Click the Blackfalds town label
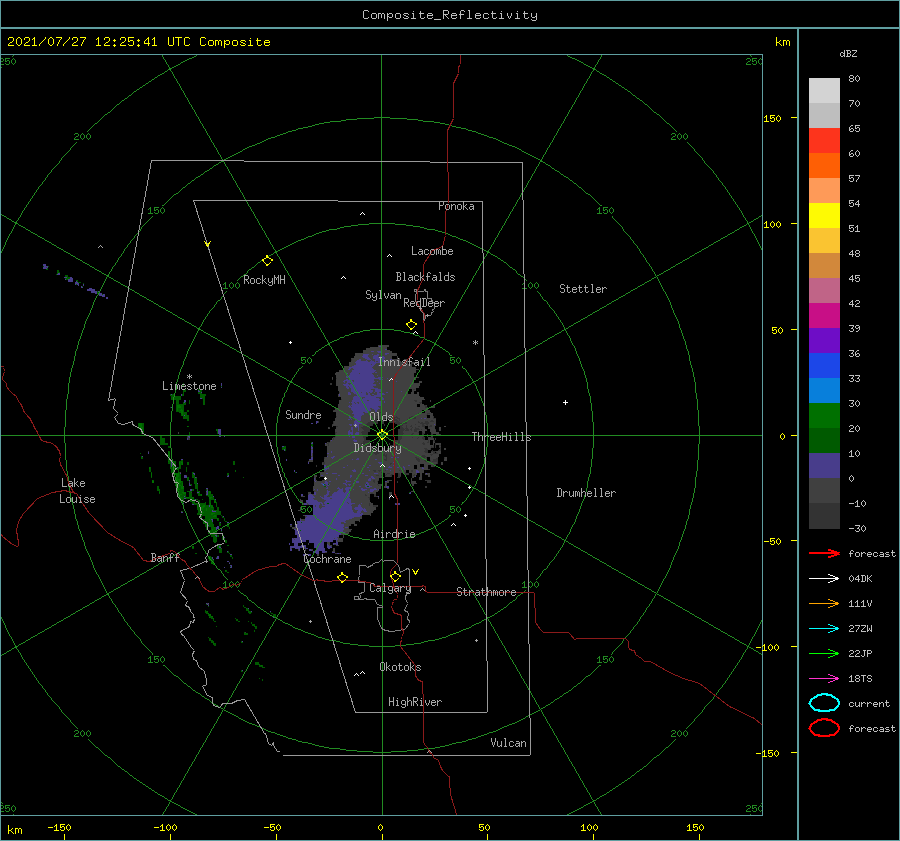The image size is (900, 841). (425, 277)
